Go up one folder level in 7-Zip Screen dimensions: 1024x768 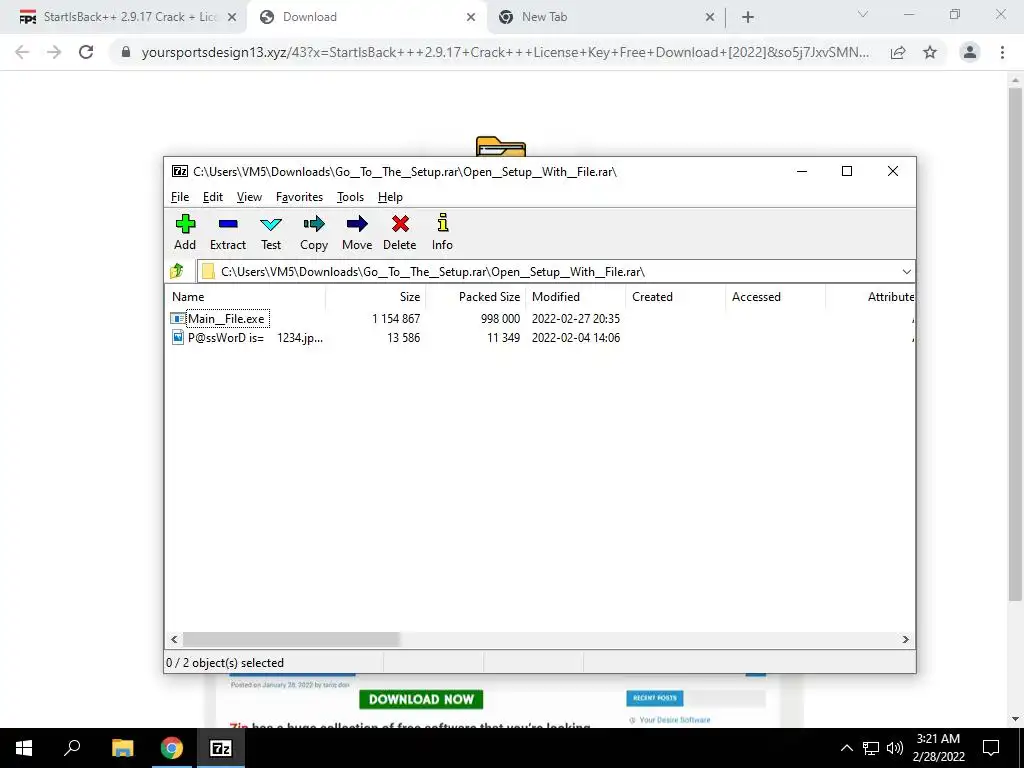pyautogui.click(x=176, y=271)
